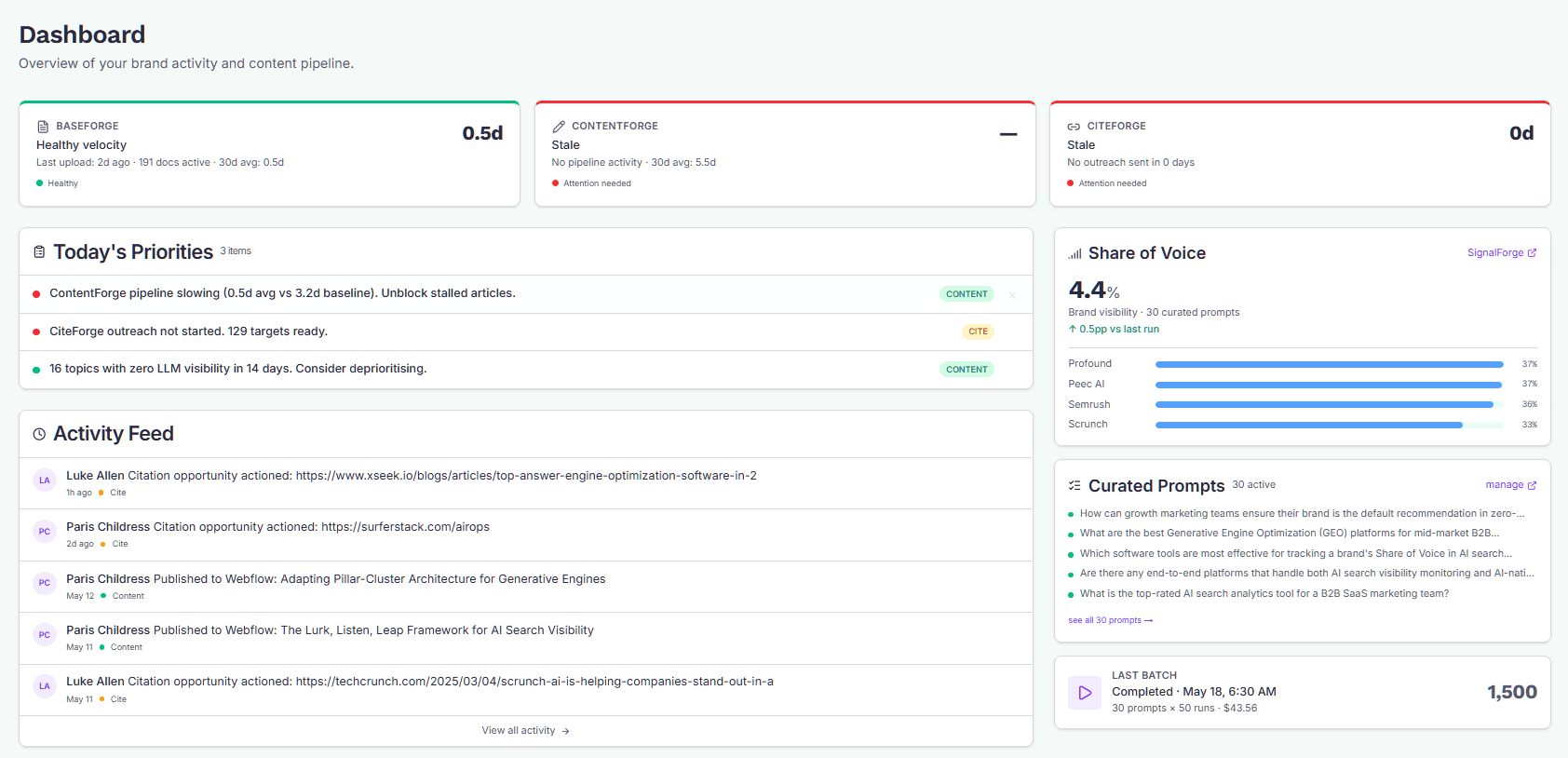Image resolution: width=1568 pixels, height=758 pixels.
Task: Click the LA avatar beside xseek.io citation
Action: (x=45, y=481)
